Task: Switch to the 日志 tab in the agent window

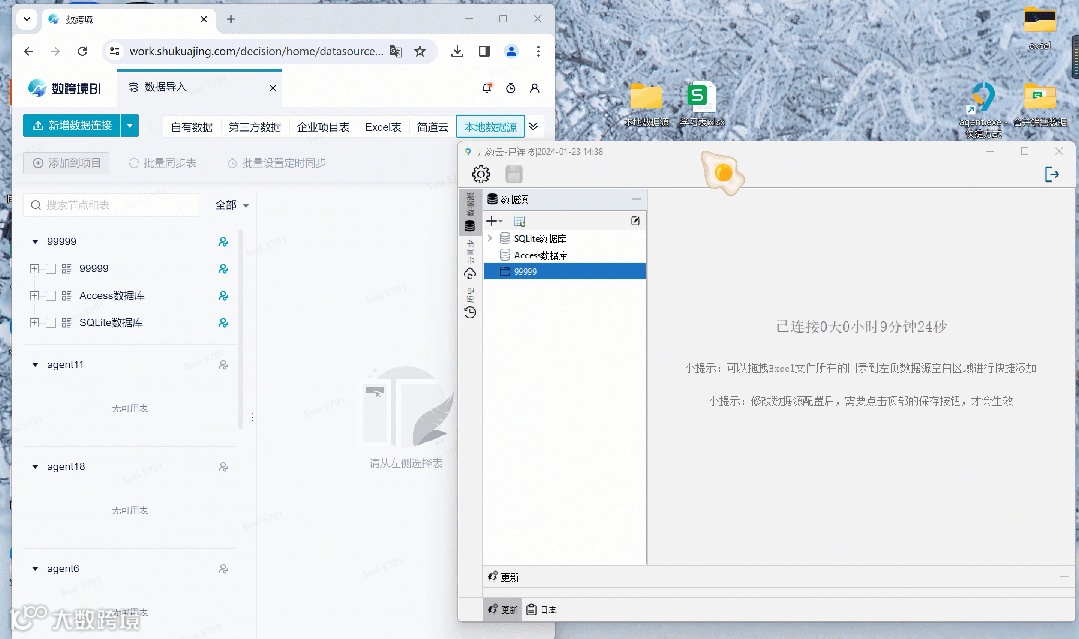Action: [x=541, y=609]
